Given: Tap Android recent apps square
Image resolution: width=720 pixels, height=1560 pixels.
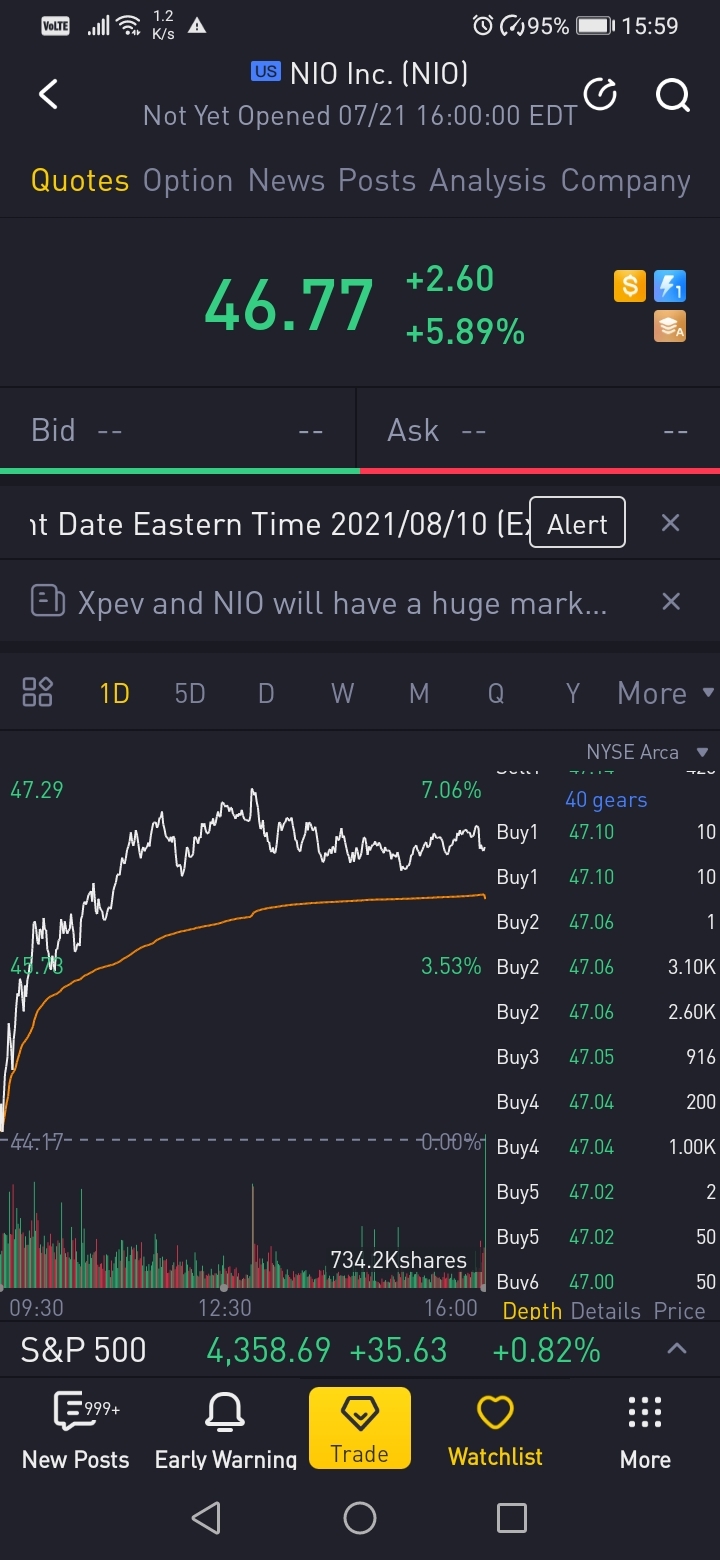Looking at the screenshot, I should coord(512,1518).
